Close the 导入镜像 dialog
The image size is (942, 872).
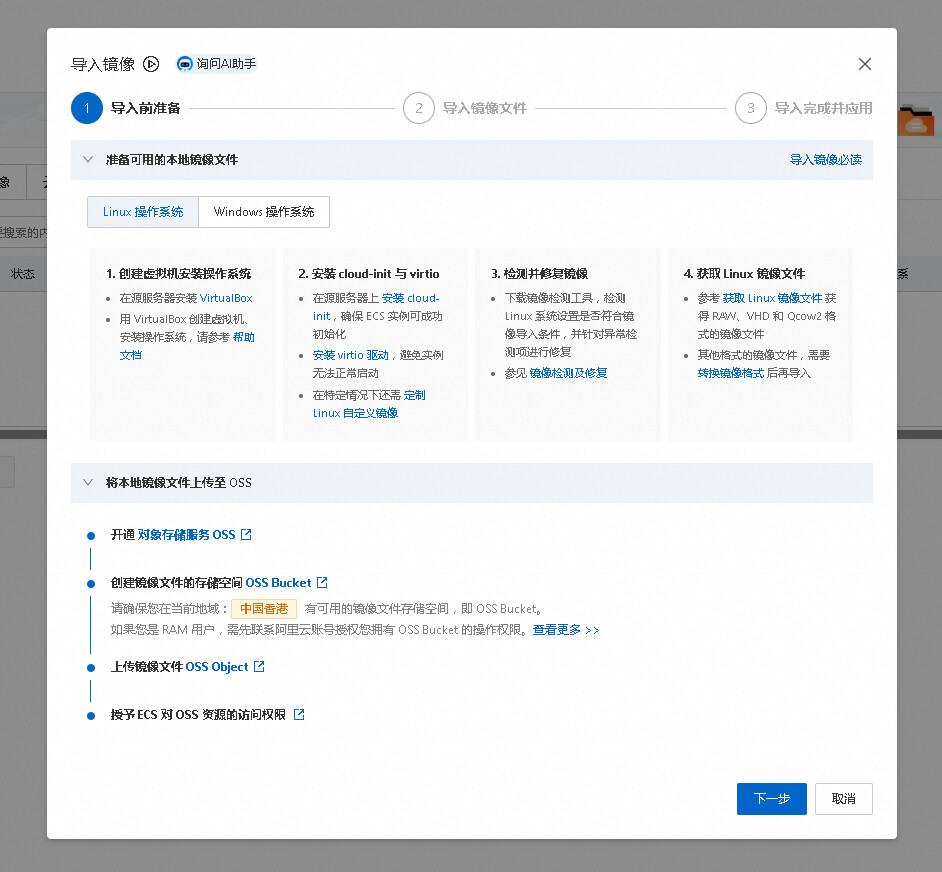pyautogui.click(x=865, y=64)
